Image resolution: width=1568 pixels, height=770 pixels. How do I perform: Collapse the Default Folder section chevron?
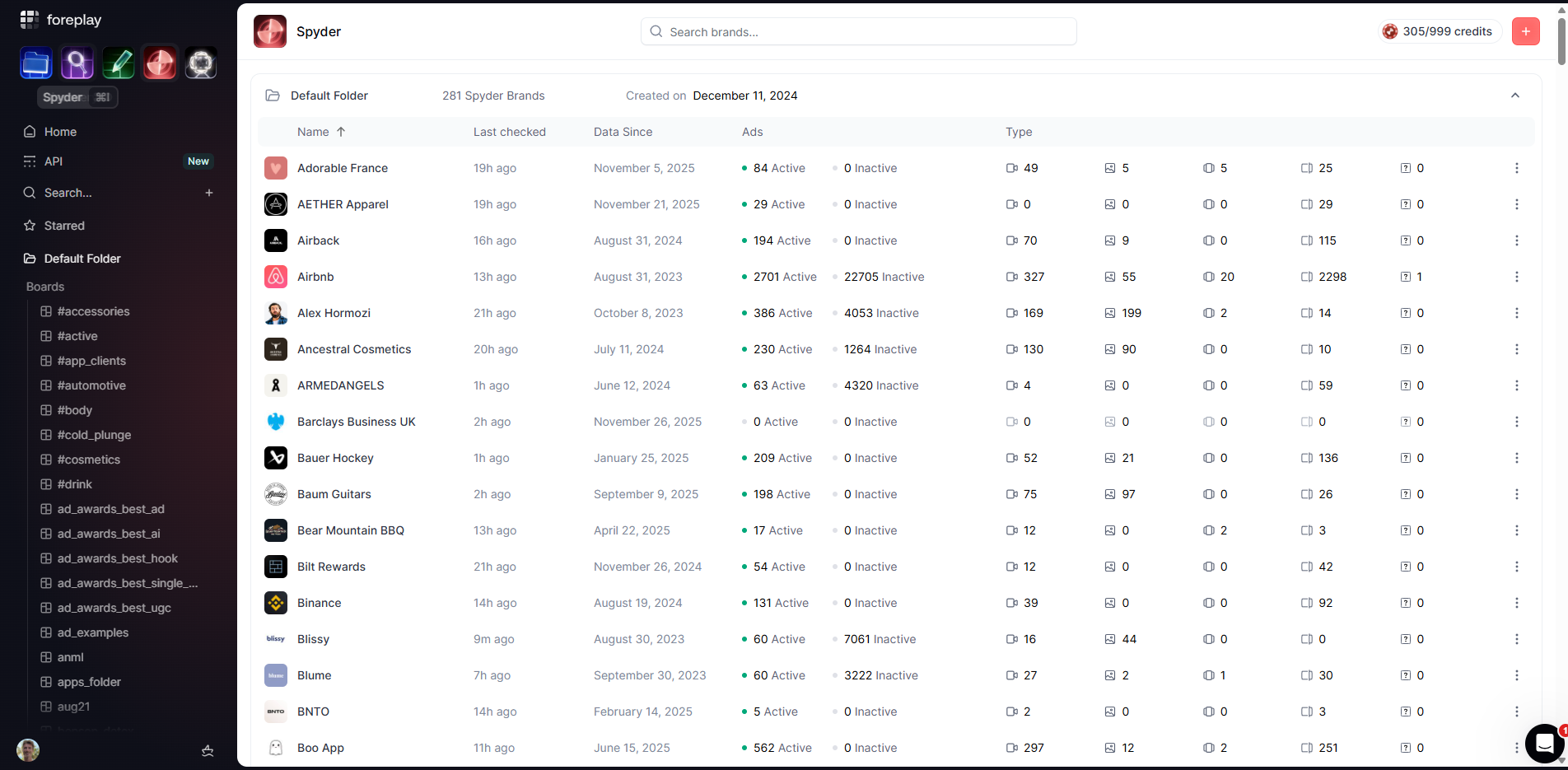1514,96
